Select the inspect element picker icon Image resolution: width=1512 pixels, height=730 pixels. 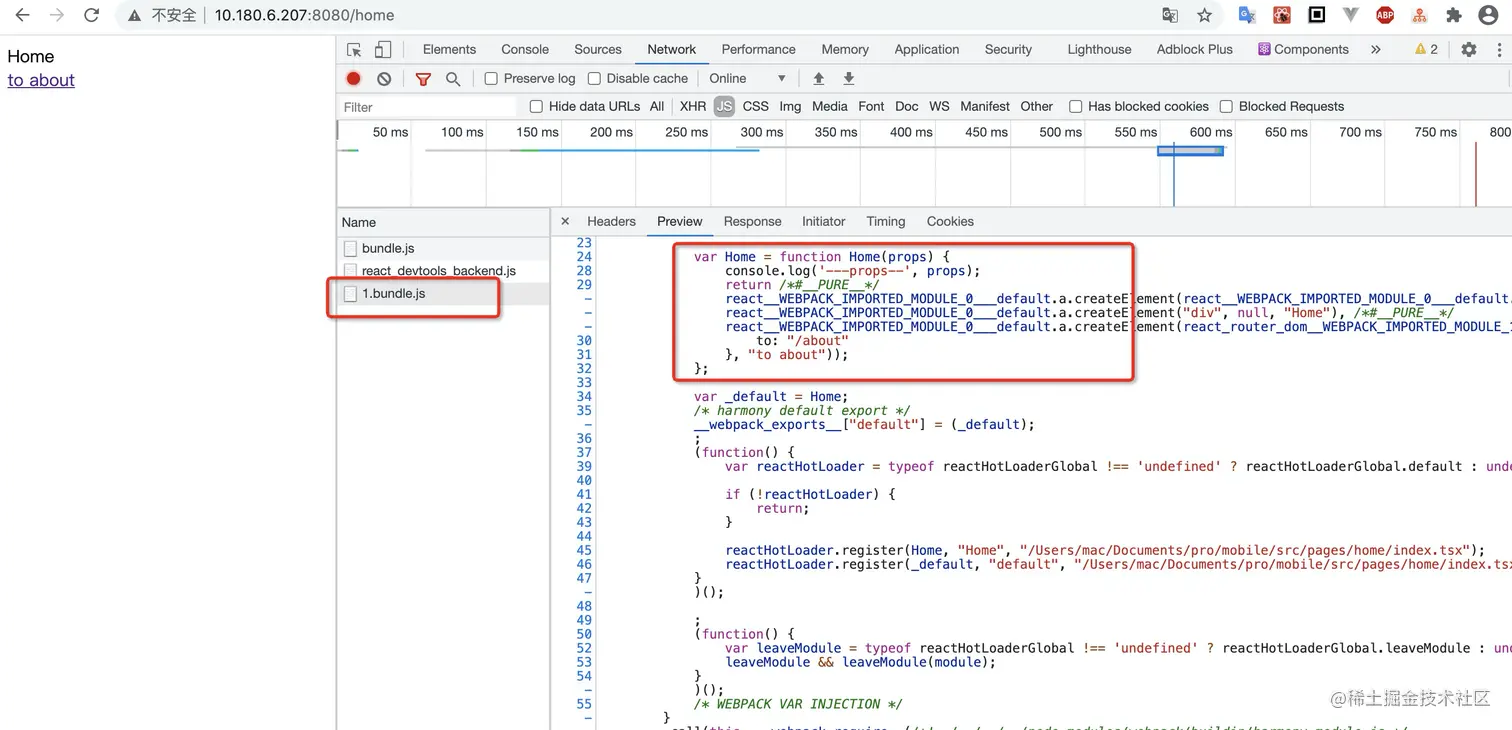[x=354, y=50]
